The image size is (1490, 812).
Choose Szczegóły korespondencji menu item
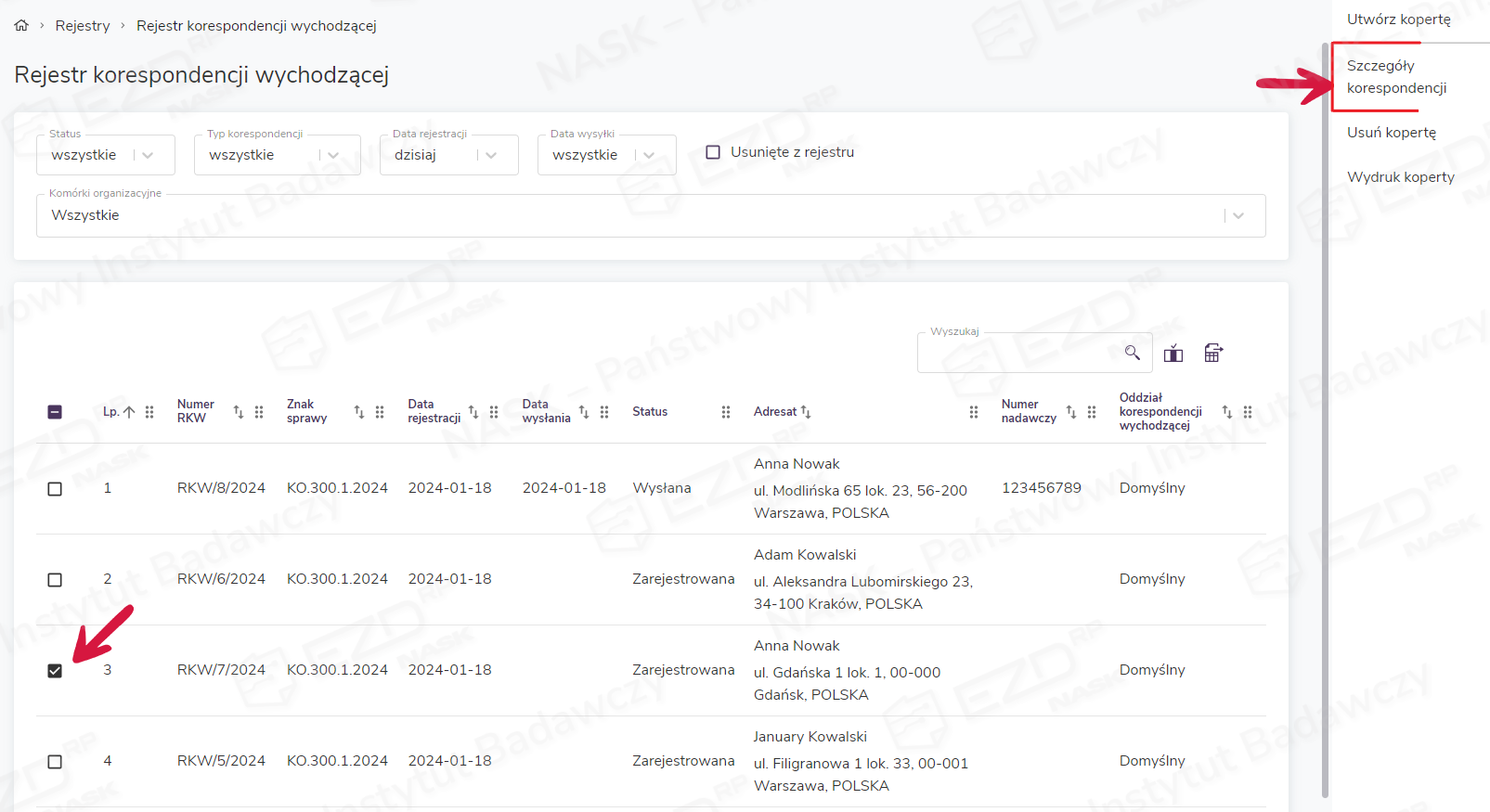point(1396,77)
